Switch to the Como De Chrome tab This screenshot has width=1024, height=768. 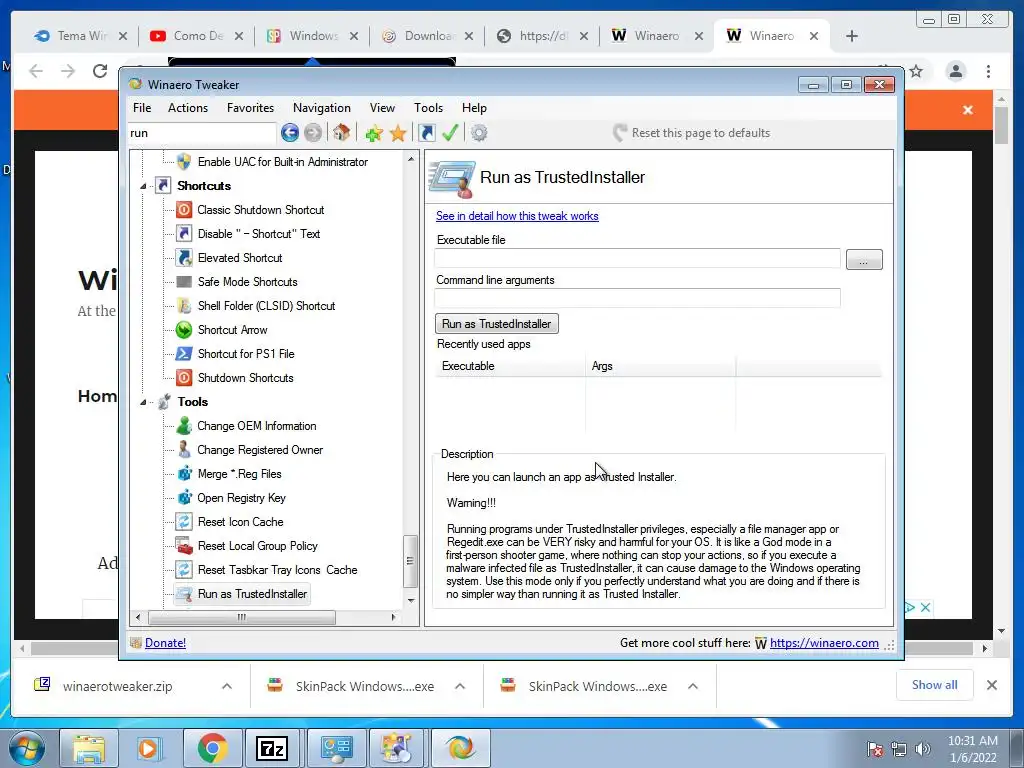click(x=196, y=36)
